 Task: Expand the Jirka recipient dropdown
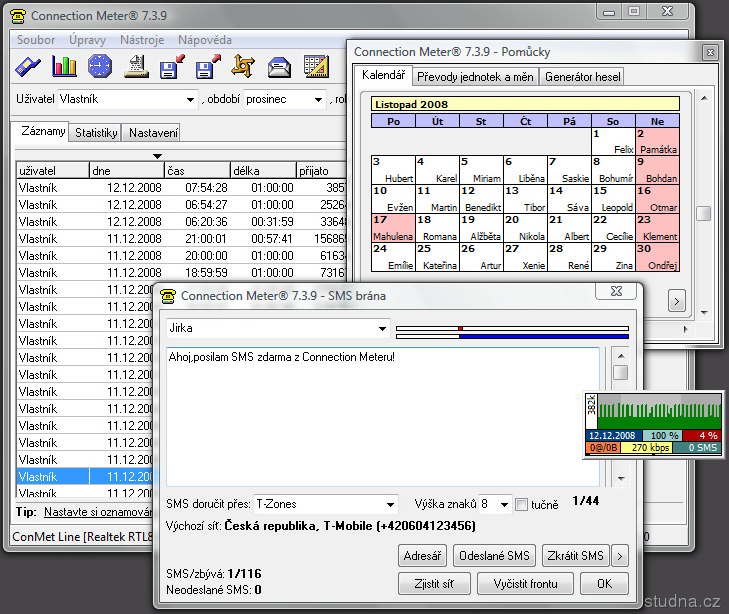pos(382,329)
